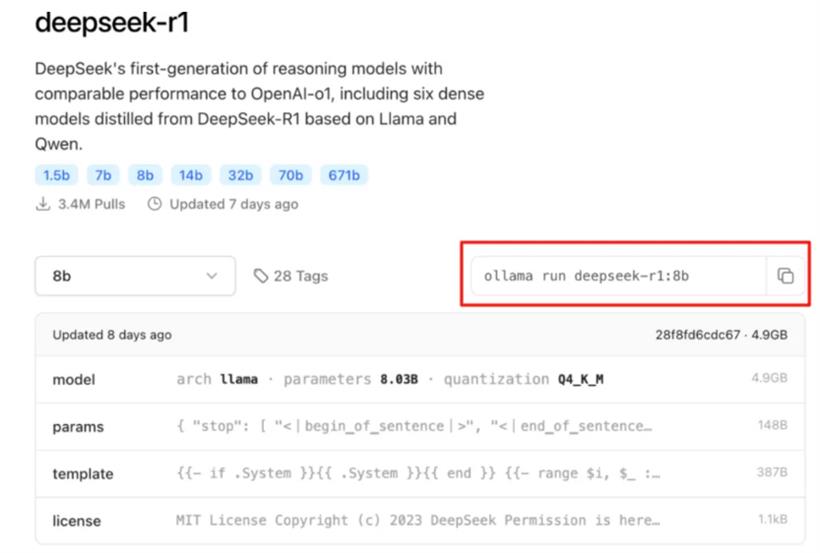This screenshot has width=820, height=553.
Task: Open the 8b model size dropdown
Action: [x=135, y=276]
